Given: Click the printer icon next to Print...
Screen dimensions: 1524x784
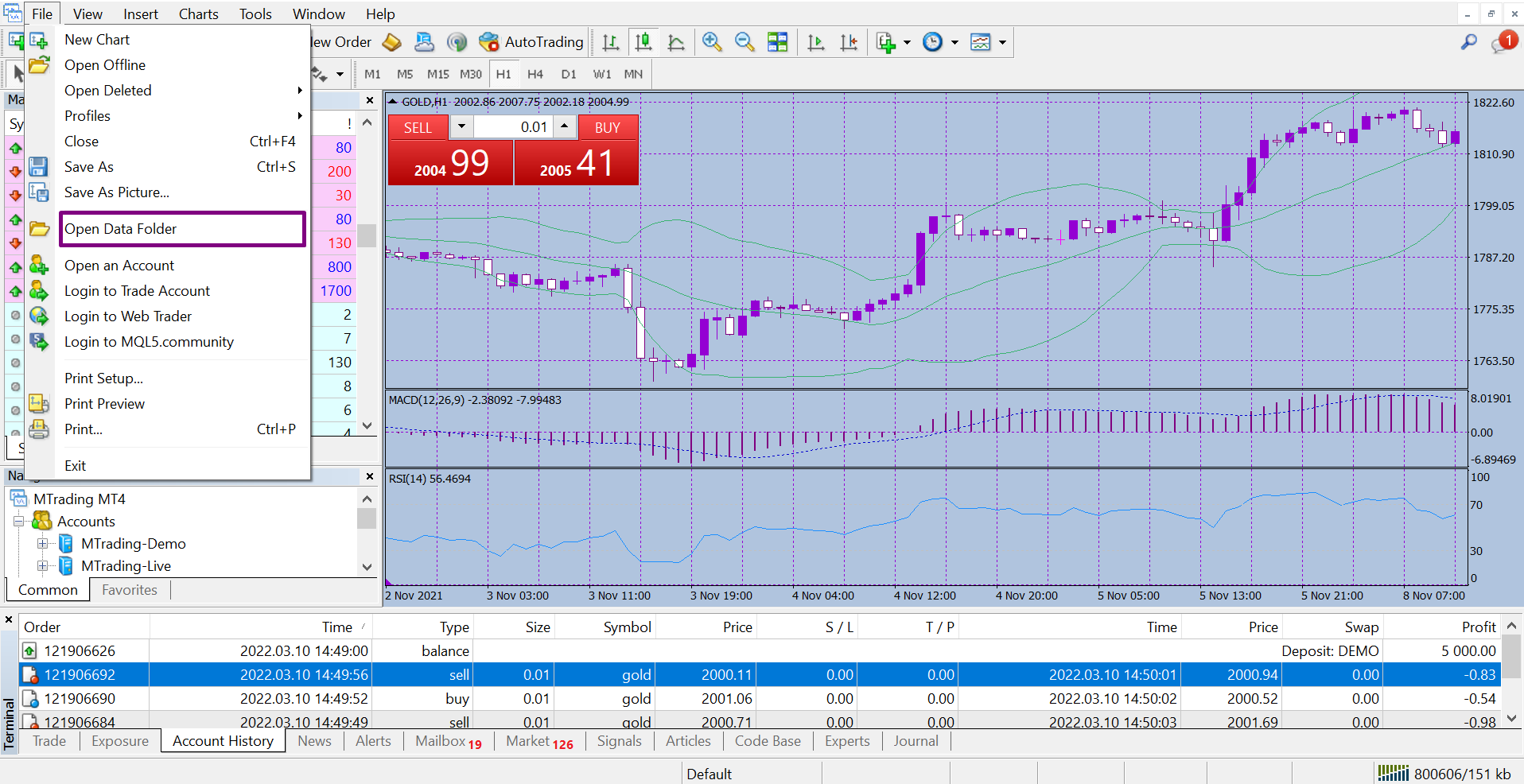Looking at the screenshot, I should [39, 429].
